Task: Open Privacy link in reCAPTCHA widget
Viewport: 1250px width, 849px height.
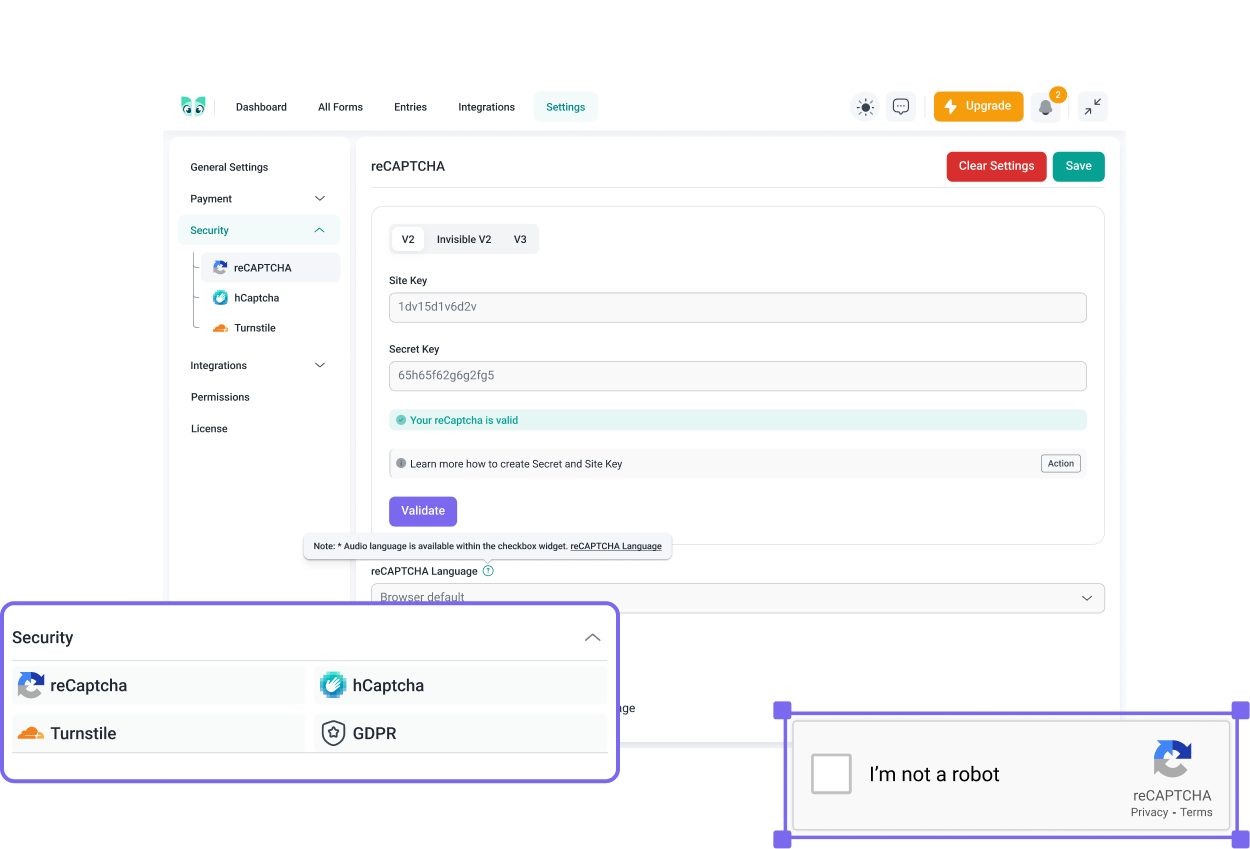Action: pyautogui.click(x=1149, y=812)
